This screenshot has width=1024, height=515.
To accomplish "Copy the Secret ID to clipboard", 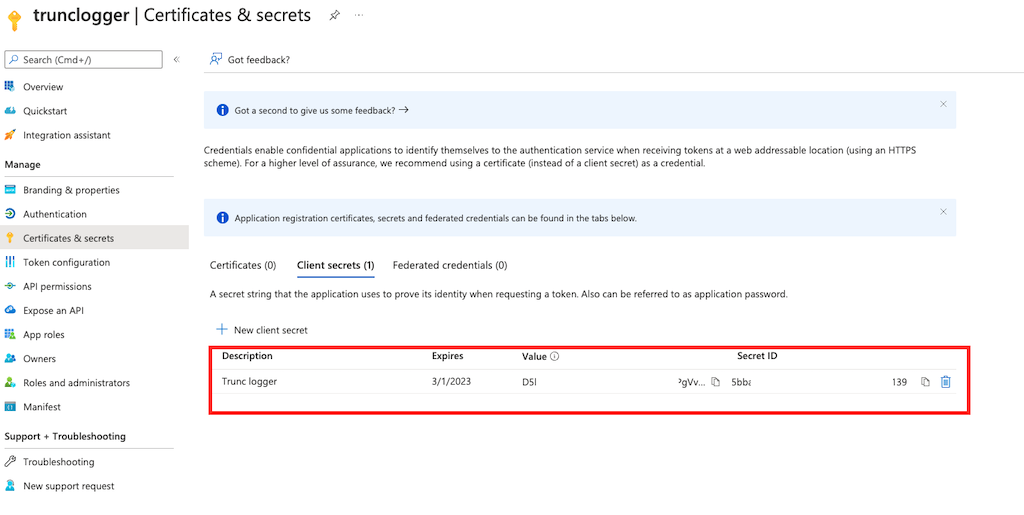I will pos(925,382).
